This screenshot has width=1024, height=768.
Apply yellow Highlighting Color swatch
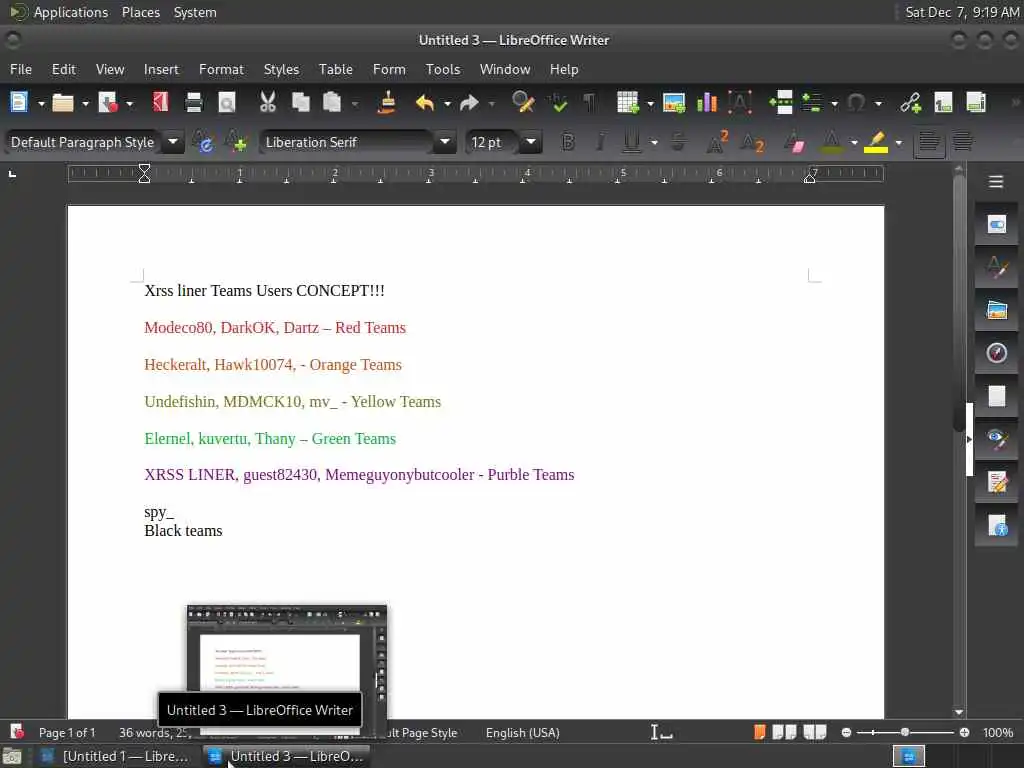(x=876, y=142)
